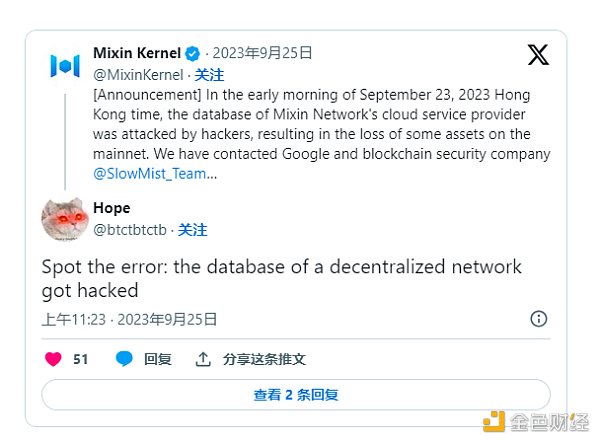Click the X logo icon
Viewport: 600px width, 443px height.
coord(538,55)
